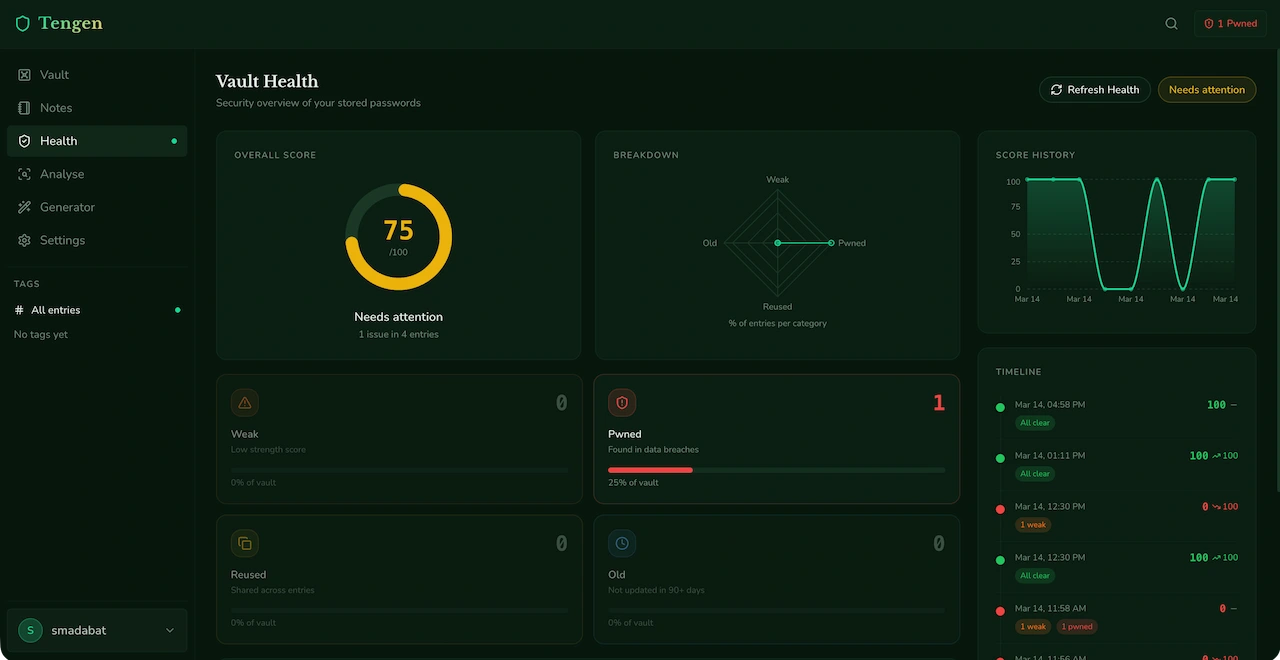Open the Reused passwords card
The image size is (1280, 660).
pyautogui.click(x=399, y=580)
